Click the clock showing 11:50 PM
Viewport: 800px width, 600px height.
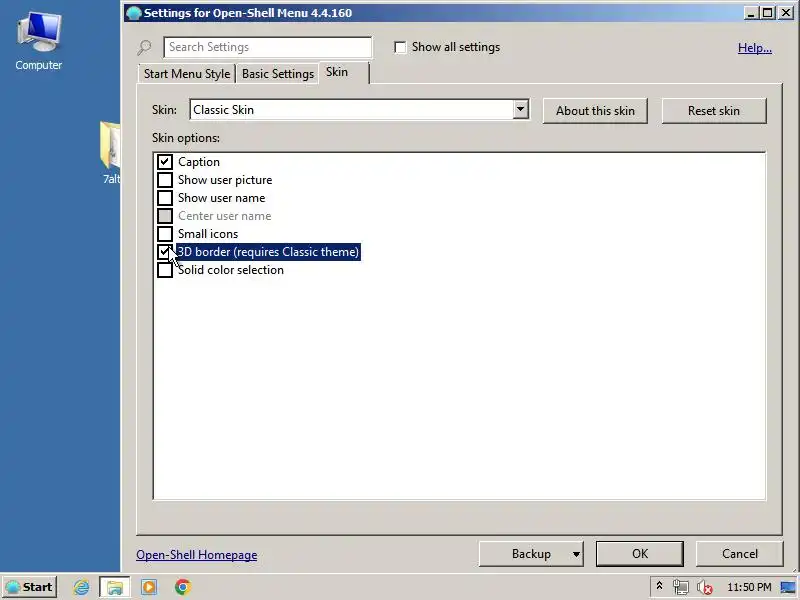click(749, 587)
